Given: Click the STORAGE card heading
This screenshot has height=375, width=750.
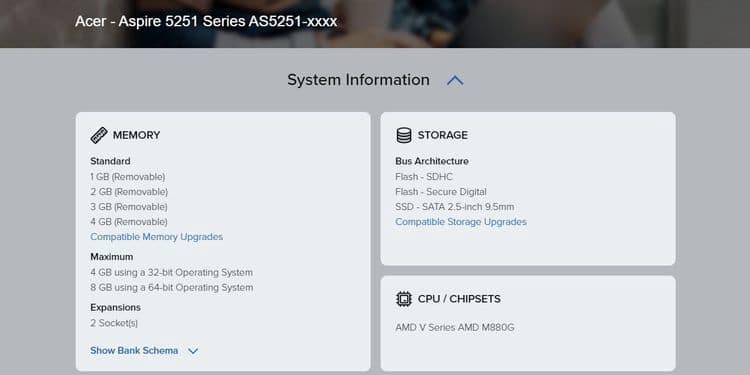Looking at the screenshot, I should [442, 135].
